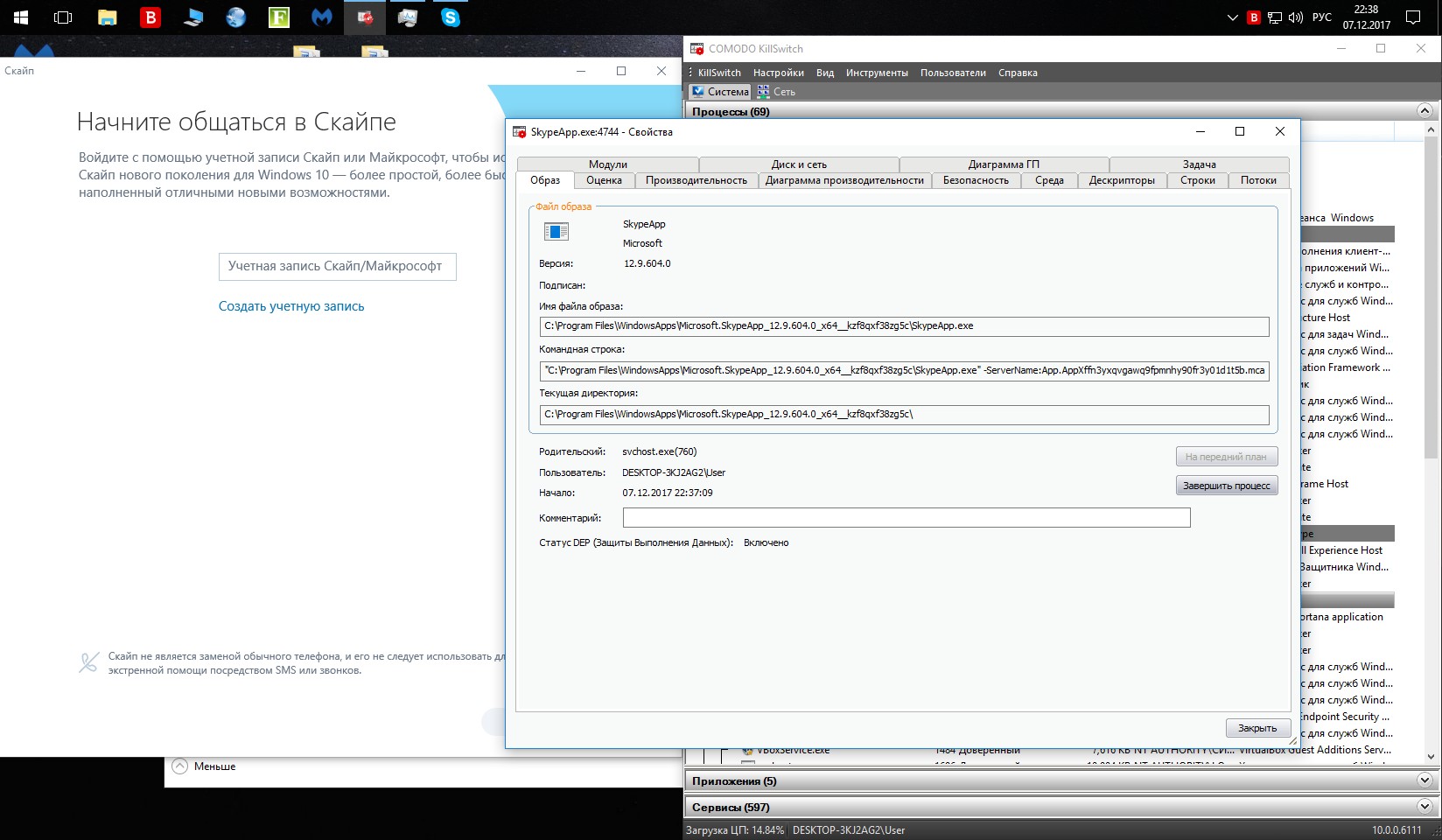Expand the Приложения (5) section
Viewport: 1442px width, 840px height.
[x=1424, y=780]
